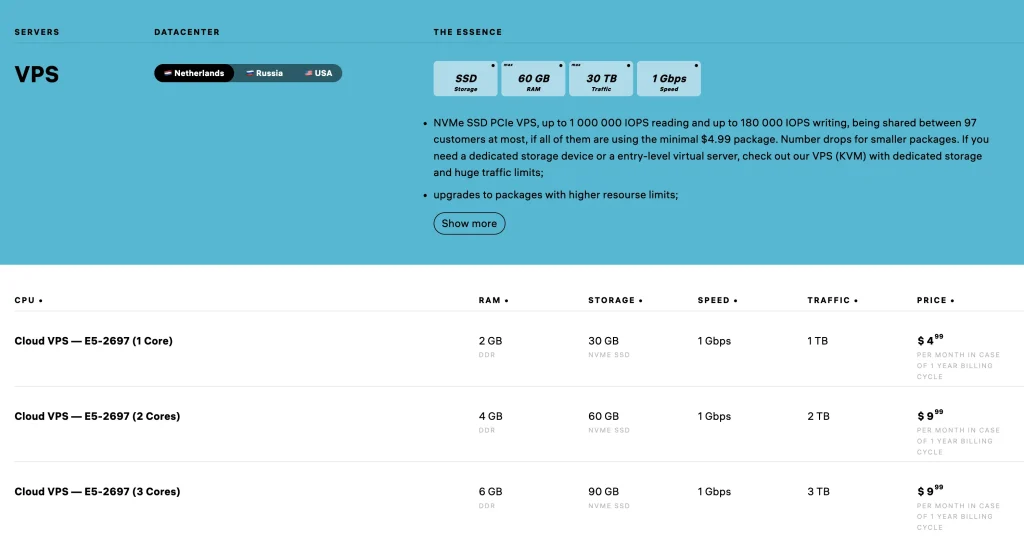Click the 60 GB storage value in table
Screen dimensions: 1024x537
pyautogui.click(x=603, y=416)
